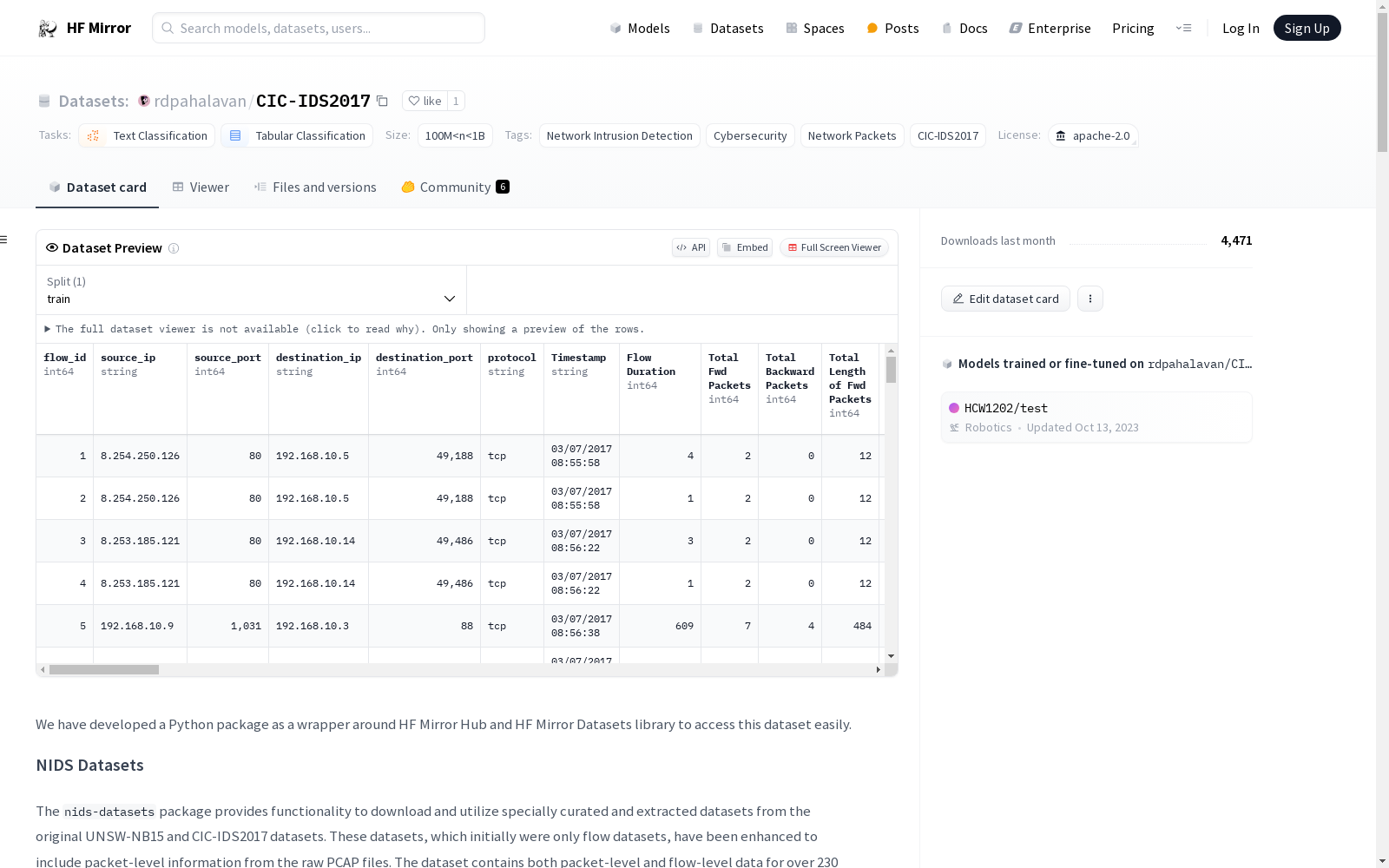Open the sidebar table-of-contents icon
This screenshot has height=868, width=1389.
click(4, 240)
